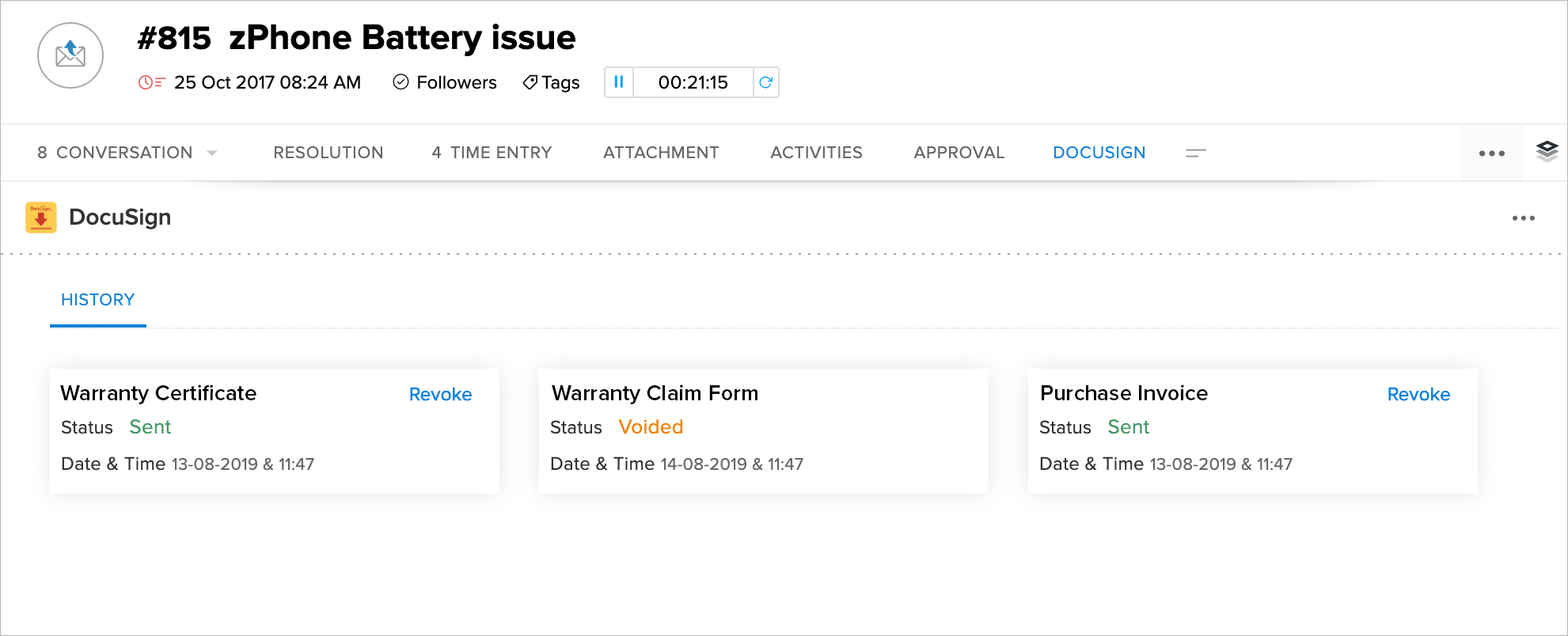Open DocuSign panel options ellipsis
This screenshot has width=1568, height=636.
point(1524,218)
